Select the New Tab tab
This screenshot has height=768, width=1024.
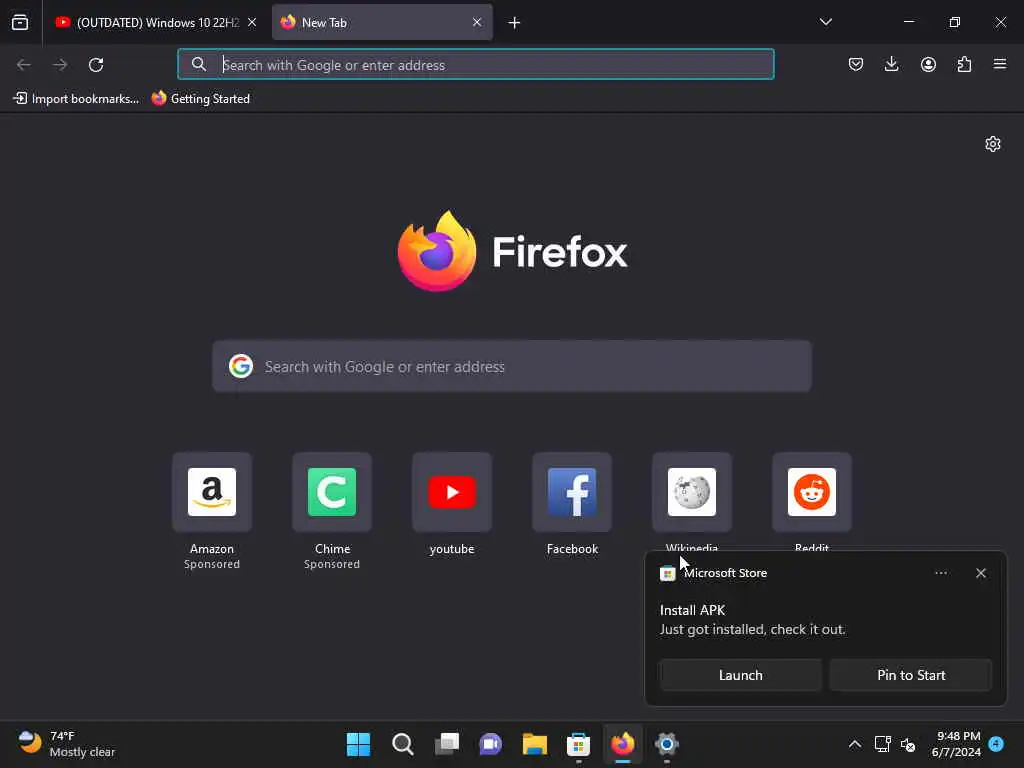click(x=382, y=22)
